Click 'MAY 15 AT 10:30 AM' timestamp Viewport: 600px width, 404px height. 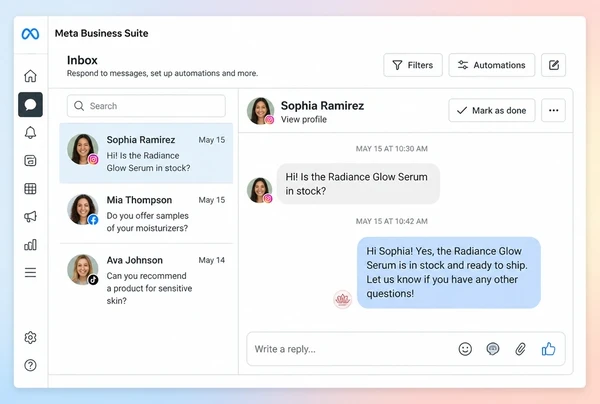pos(391,149)
